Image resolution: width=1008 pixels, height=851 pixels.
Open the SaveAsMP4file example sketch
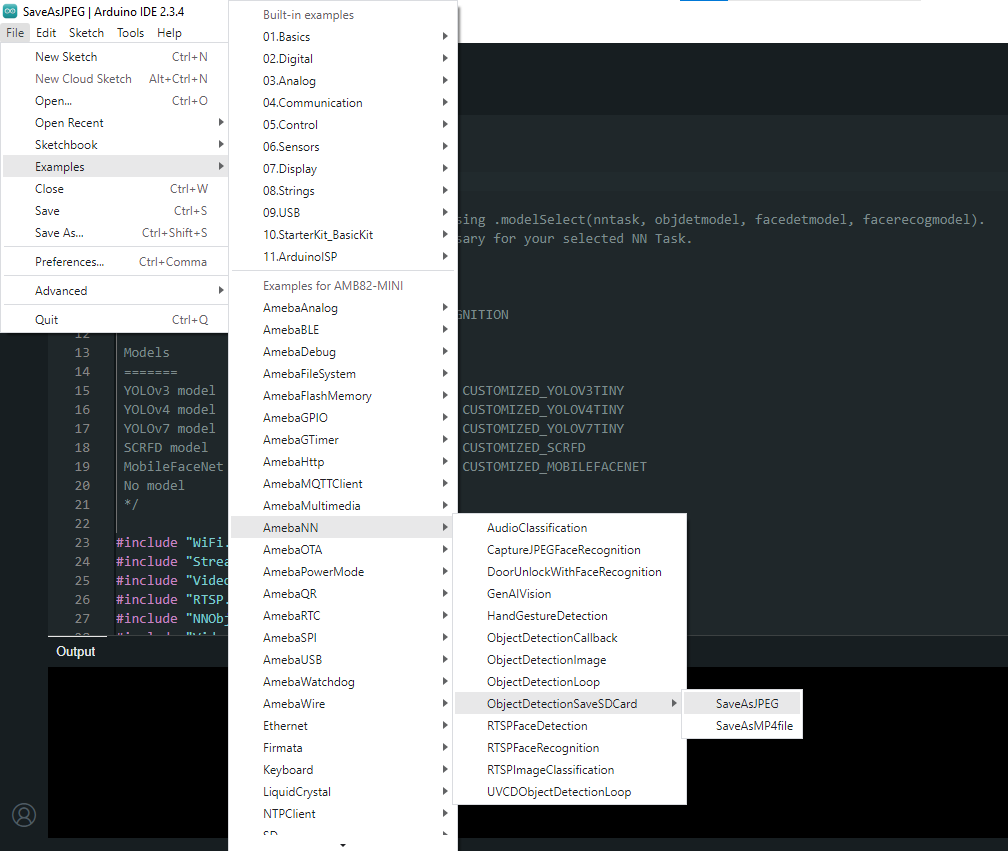pos(742,725)
